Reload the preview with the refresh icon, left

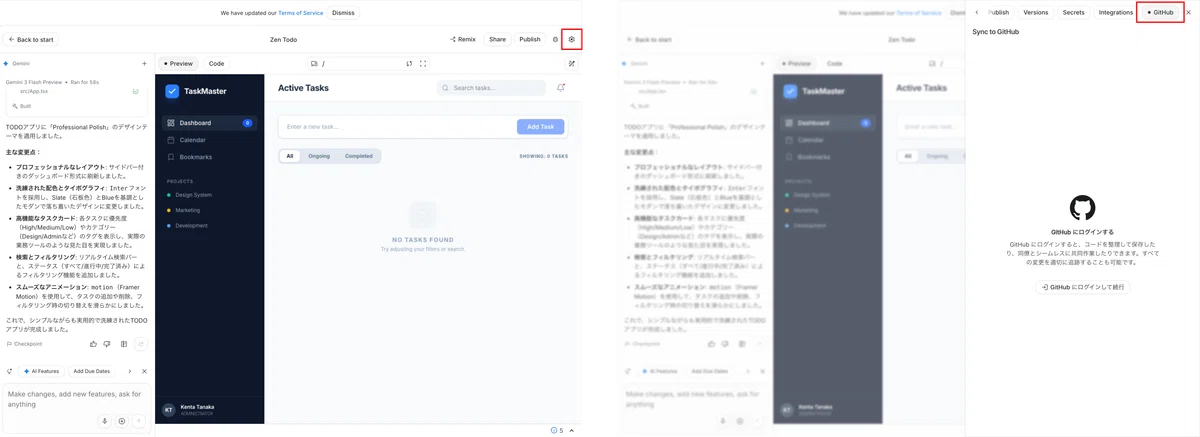click(408, 63)
